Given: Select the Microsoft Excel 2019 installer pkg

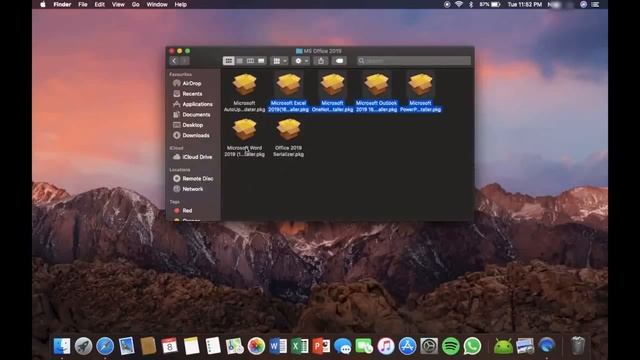Looking at the screenshot, I should point(289,92).
